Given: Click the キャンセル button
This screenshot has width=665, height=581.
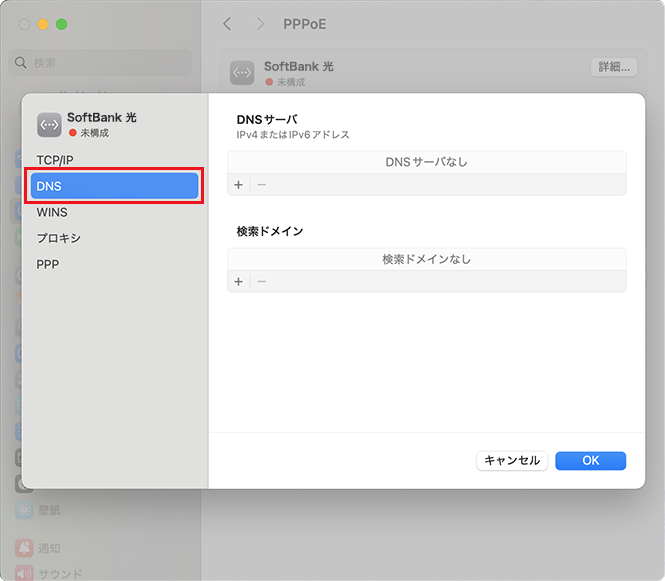Looking at the screenshot, I should coord(512,461).
